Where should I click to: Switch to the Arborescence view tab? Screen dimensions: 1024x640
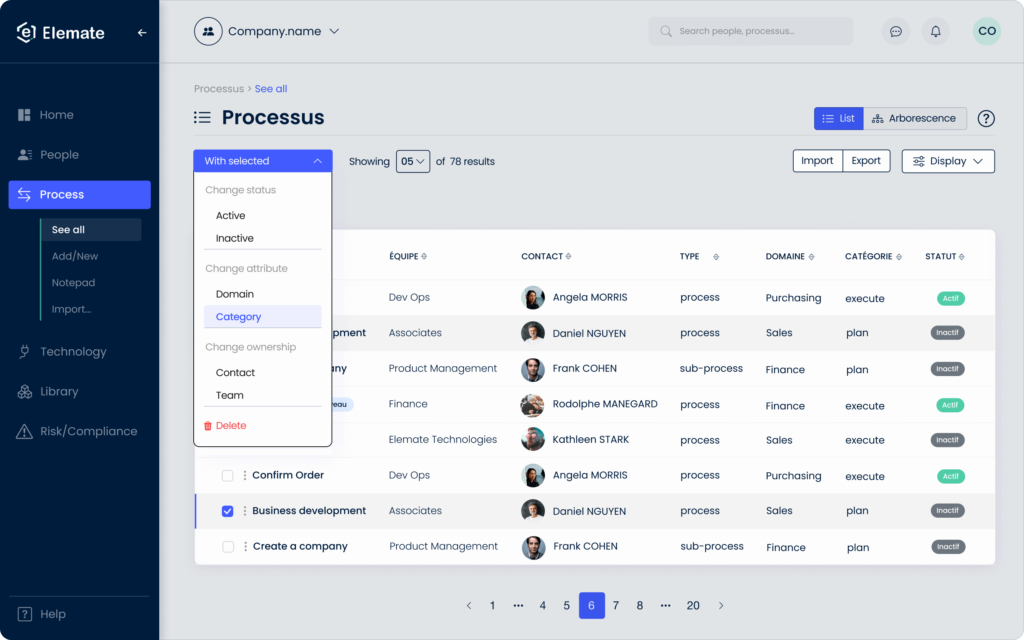pyautogui.click(x=915, y=118)
